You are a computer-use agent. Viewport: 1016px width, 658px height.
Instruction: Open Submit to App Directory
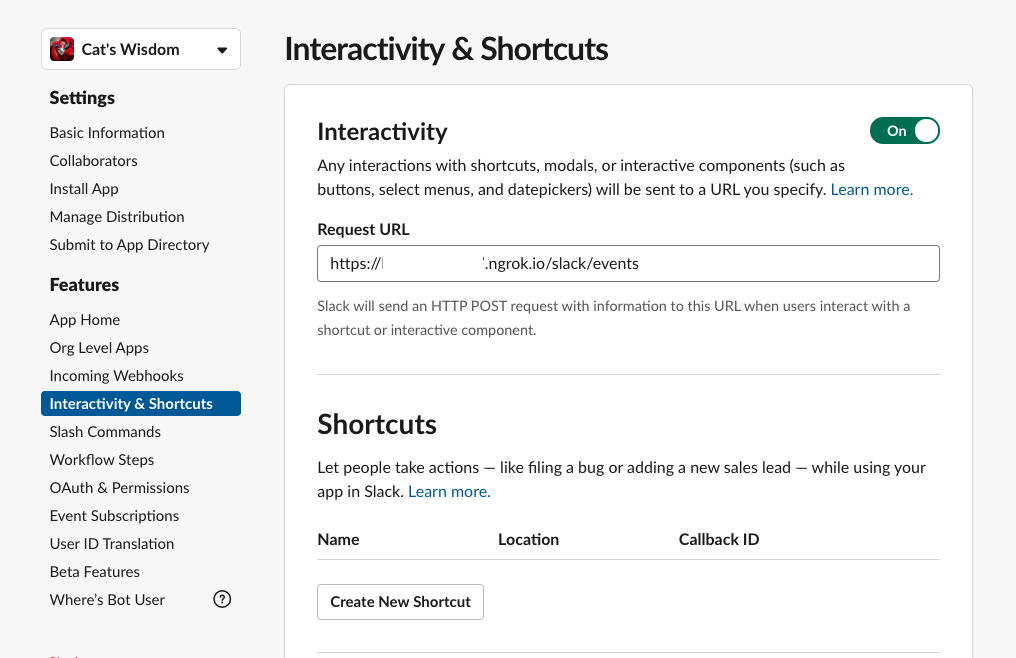click(130, 244)
